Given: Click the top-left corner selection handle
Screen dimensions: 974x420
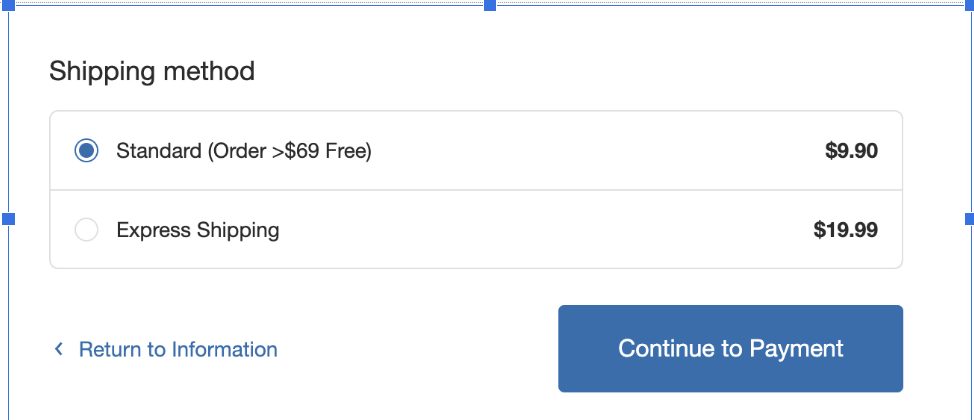Looking at the screenshot, I should pos(9,5).
